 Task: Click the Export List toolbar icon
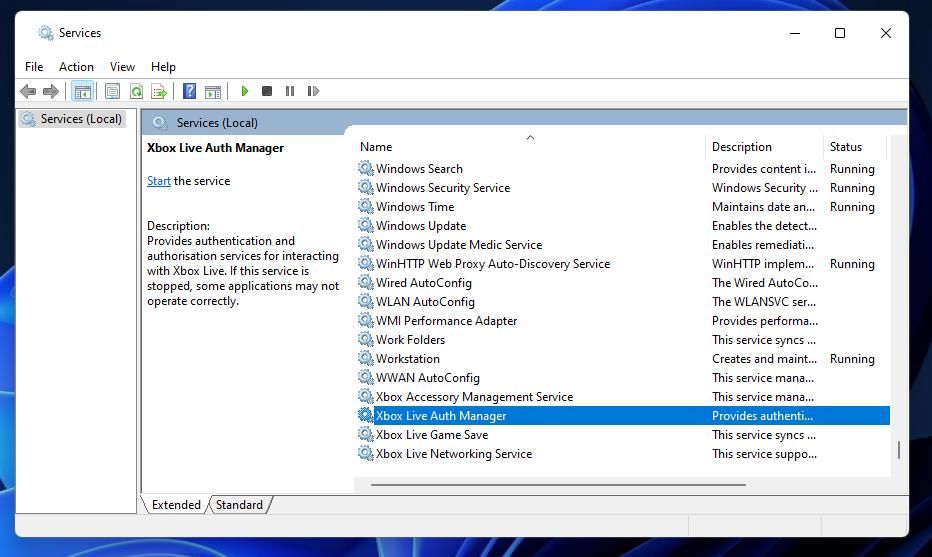click(159, 91)
